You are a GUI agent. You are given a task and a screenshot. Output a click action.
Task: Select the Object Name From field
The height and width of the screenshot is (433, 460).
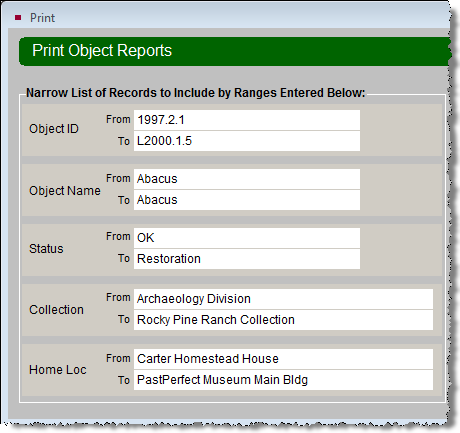tap(247, 179)
